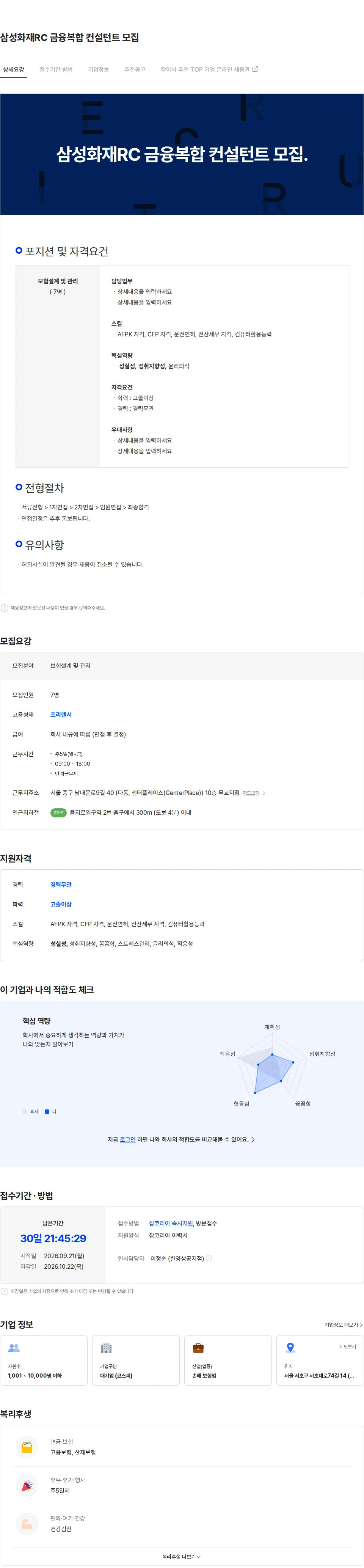Image resolution: width=364 pixels, height=1568 pixels.
Task: Click the 유의사항 bullet circle
Action: [x=19, y=544]
